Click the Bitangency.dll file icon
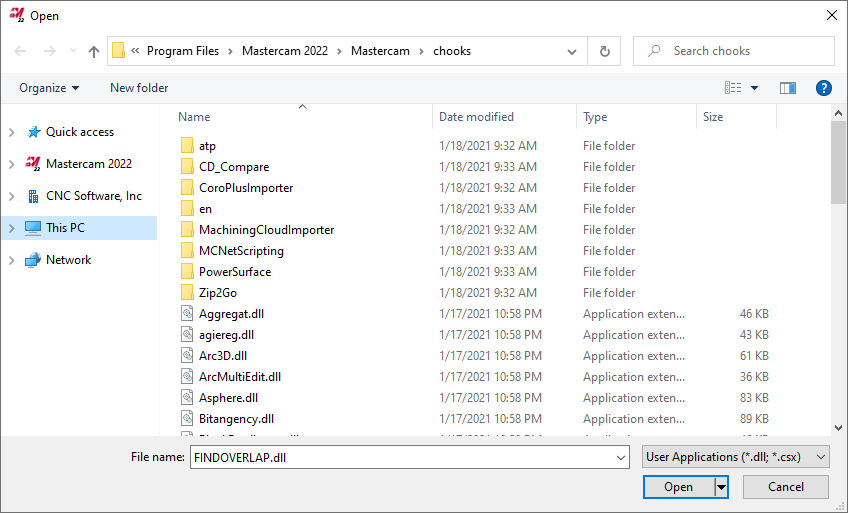This screenshot has width=848, height=513. point(187,418)
